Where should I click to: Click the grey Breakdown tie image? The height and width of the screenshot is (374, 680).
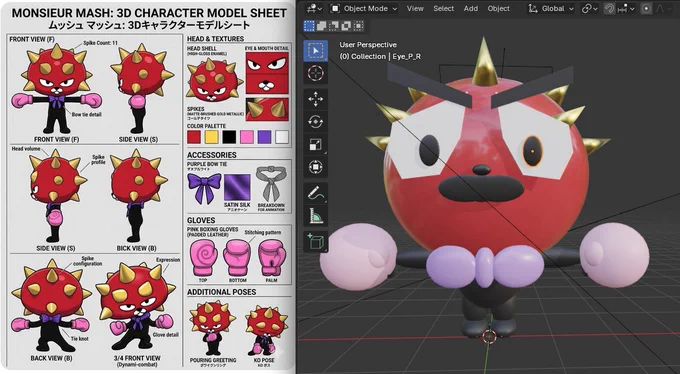271,185
